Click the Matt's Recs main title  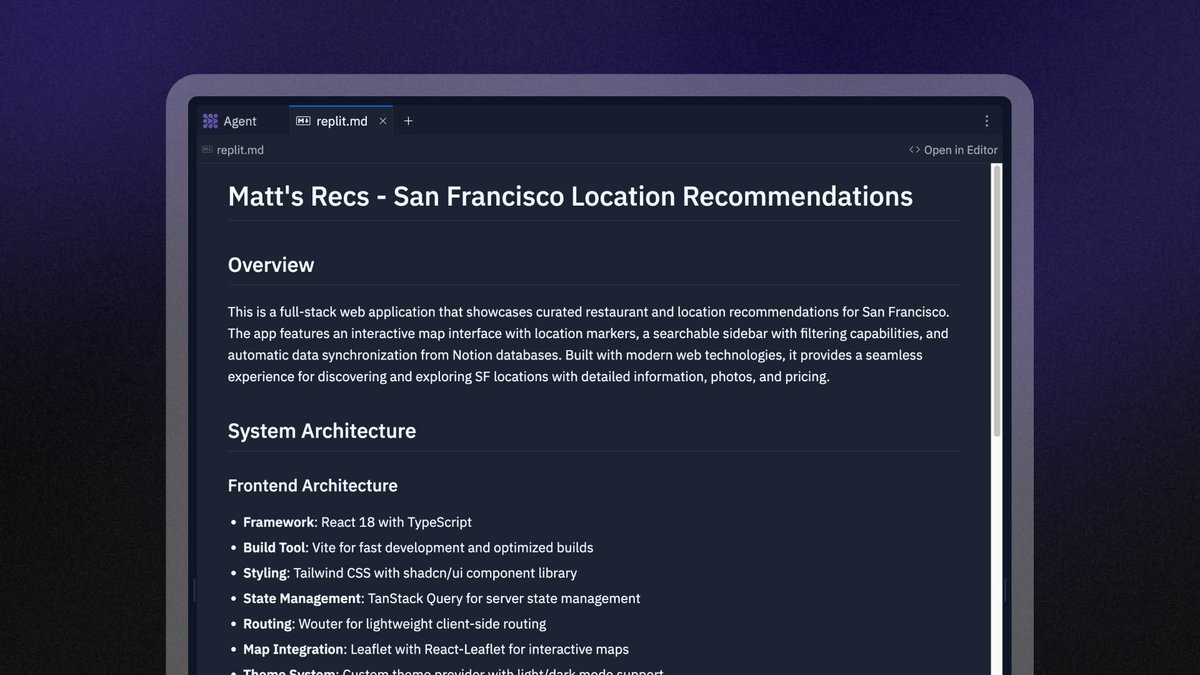[570, 196]
